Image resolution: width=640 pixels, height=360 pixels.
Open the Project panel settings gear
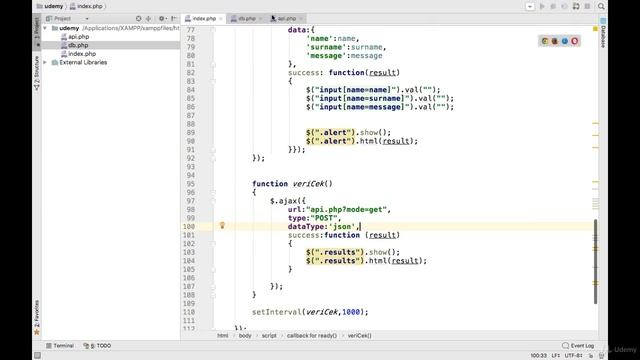(162, 18)
